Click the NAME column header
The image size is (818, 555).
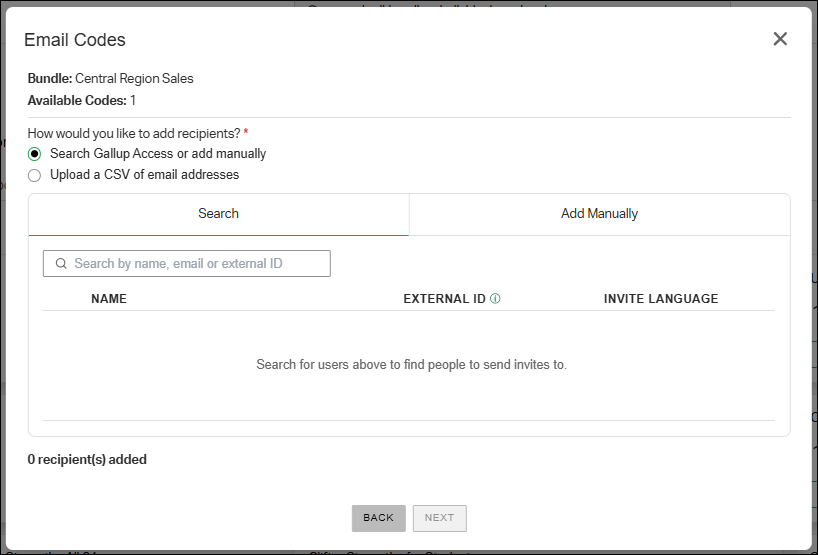(109, 299)
